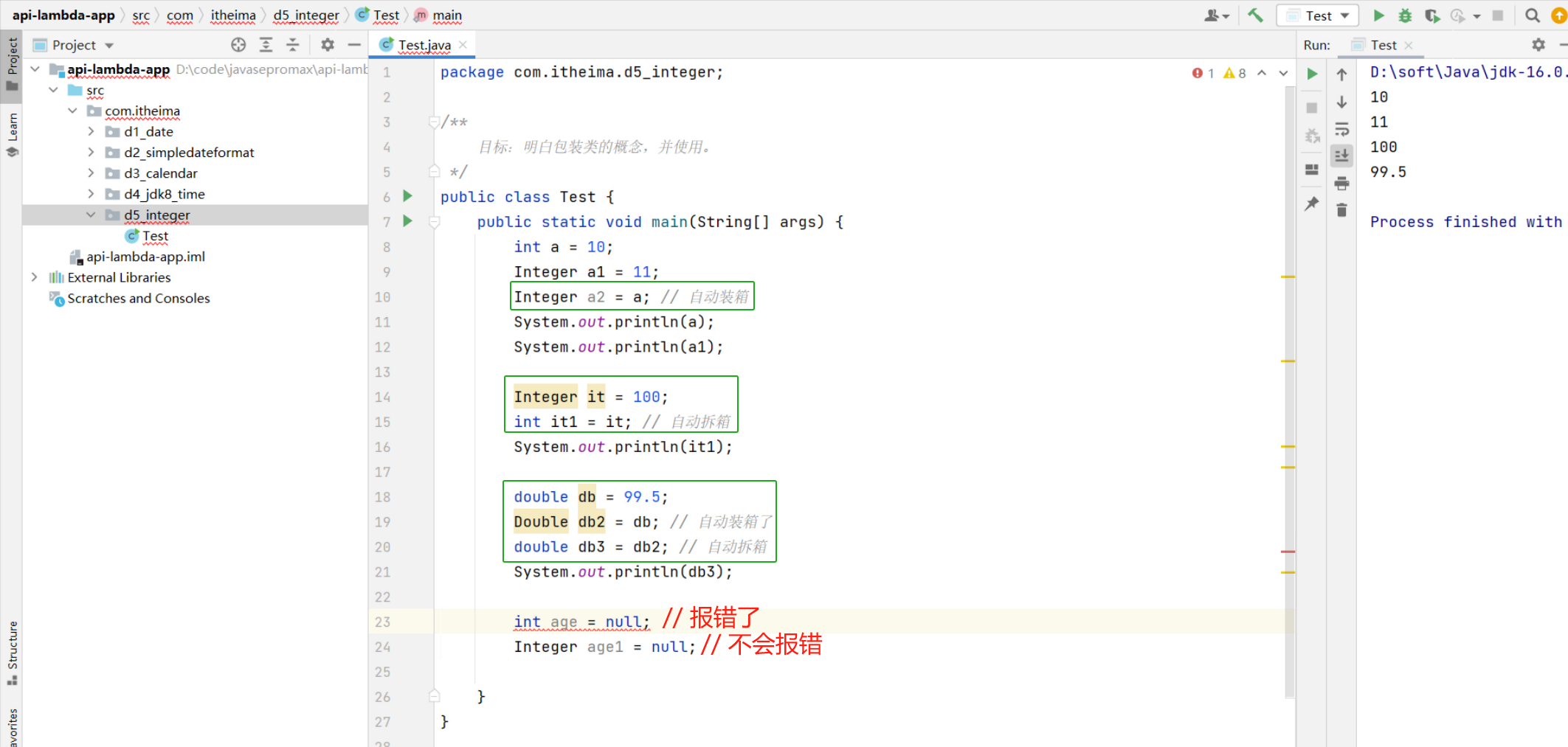
Task: Click the stop icon in top toolbar
Action: [x=1498, y=15]
